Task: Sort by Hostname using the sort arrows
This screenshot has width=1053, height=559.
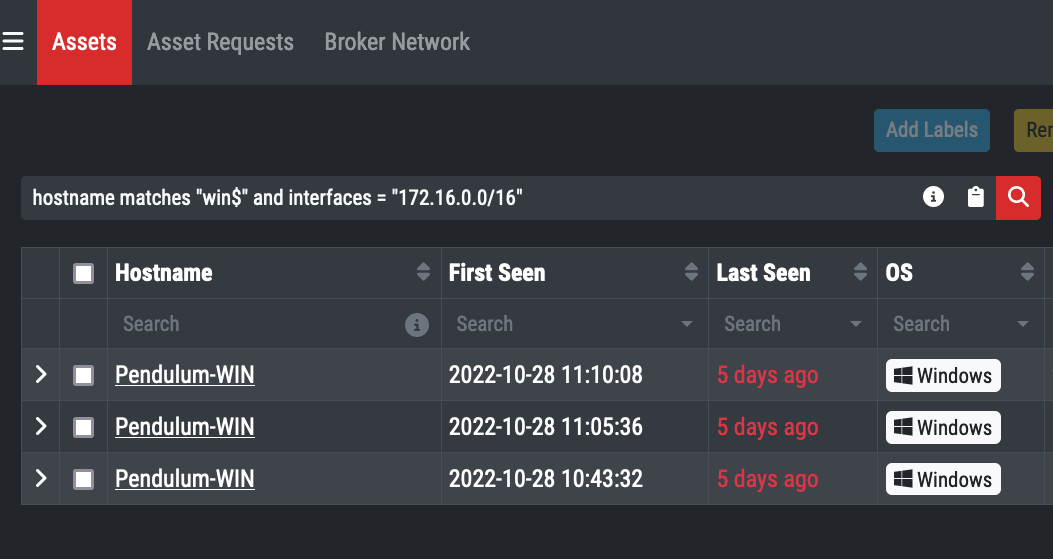Action: coord(424,273)
